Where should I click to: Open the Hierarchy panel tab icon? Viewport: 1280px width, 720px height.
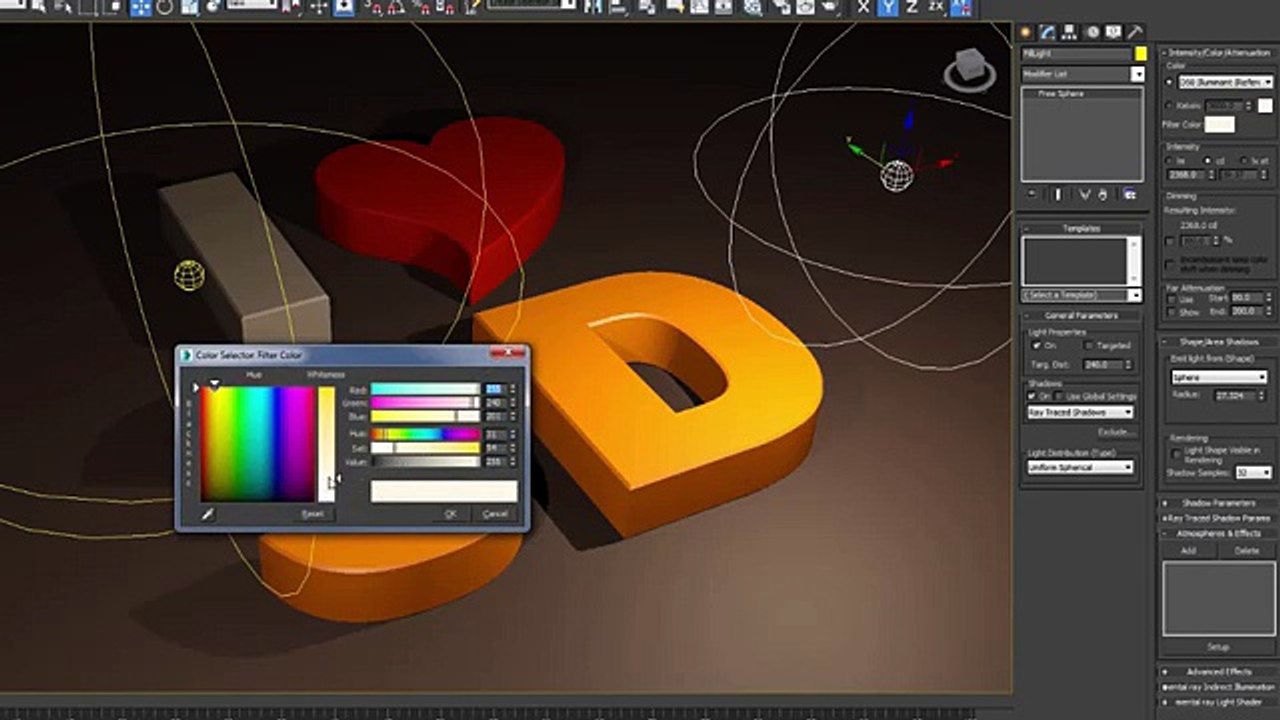pyautogui.click(x=1070, y=32)
